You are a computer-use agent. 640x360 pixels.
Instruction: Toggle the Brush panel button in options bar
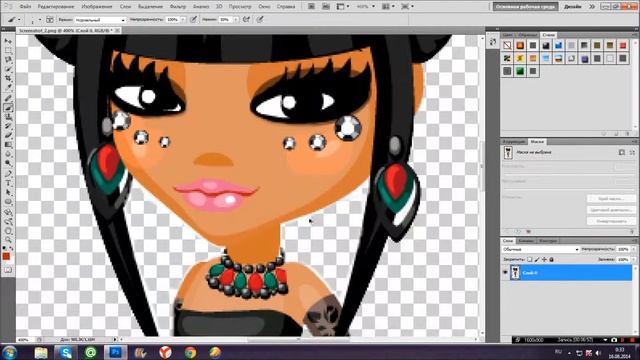coord(50,20)
